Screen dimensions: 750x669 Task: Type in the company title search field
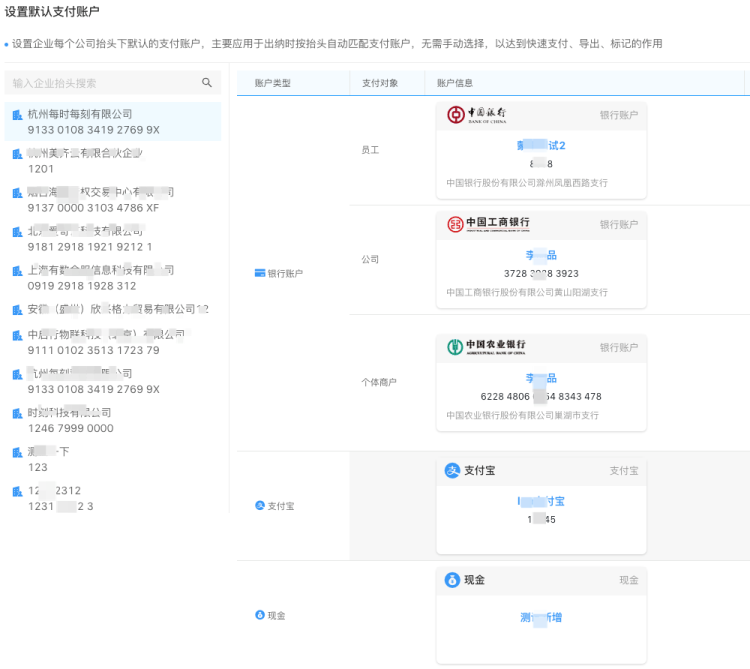tap(100, 83)
